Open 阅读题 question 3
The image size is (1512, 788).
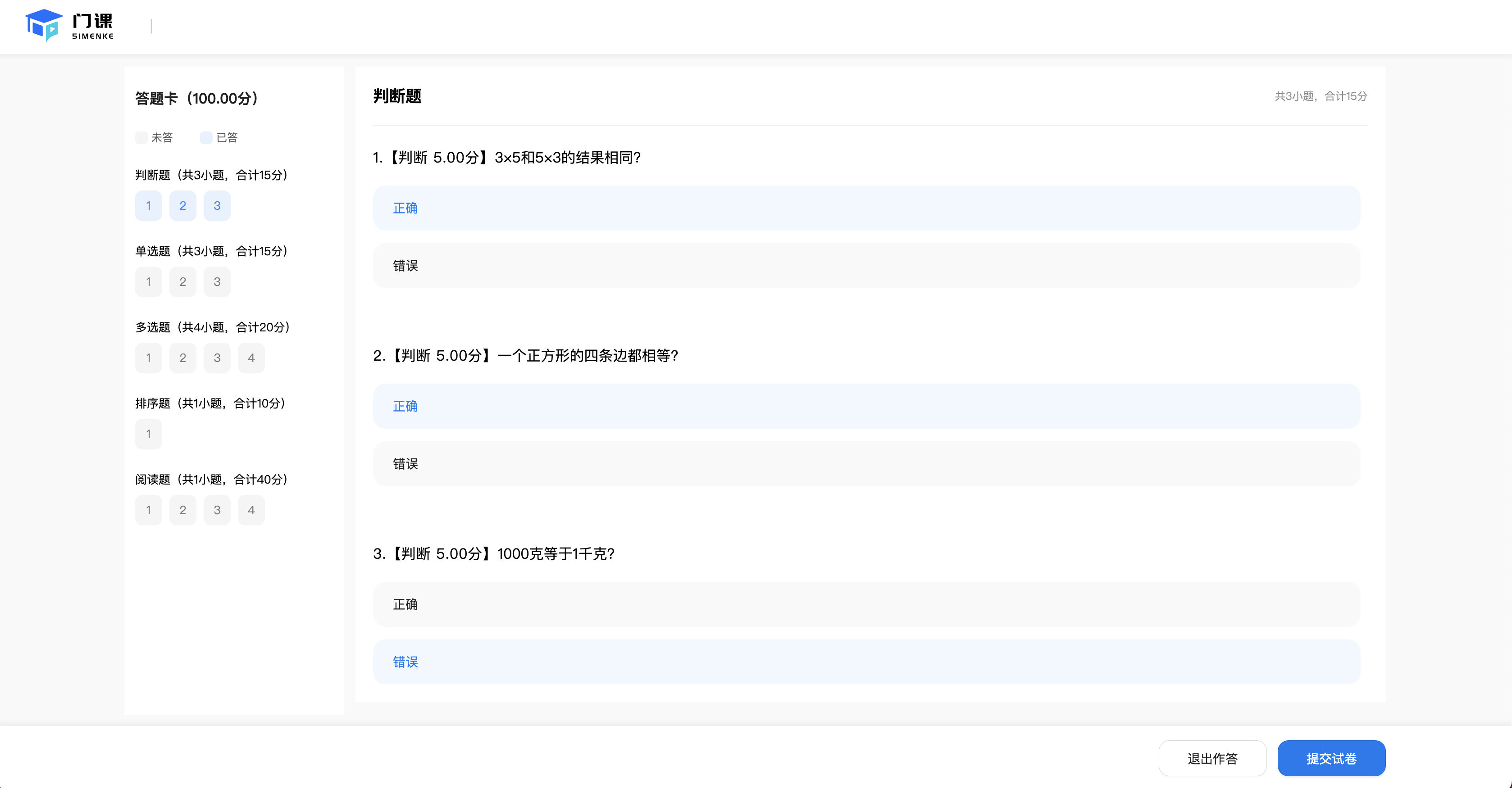[x=217, y=509]
